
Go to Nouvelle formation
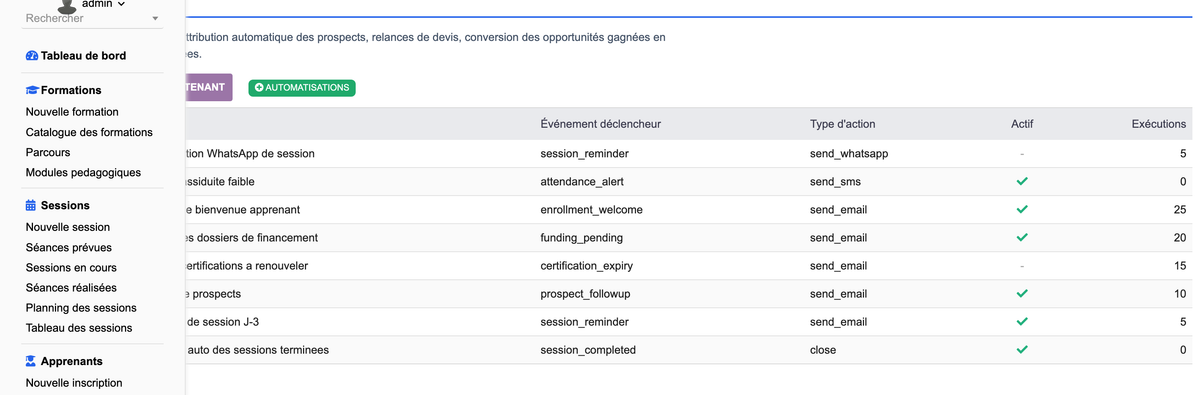click(x=72, y=112)
